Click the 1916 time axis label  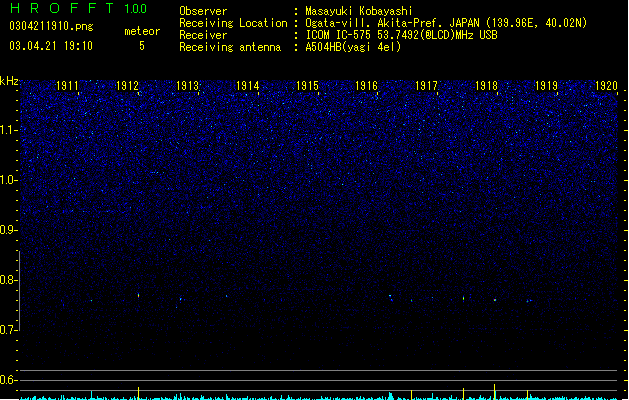click(x=367, y=86)
